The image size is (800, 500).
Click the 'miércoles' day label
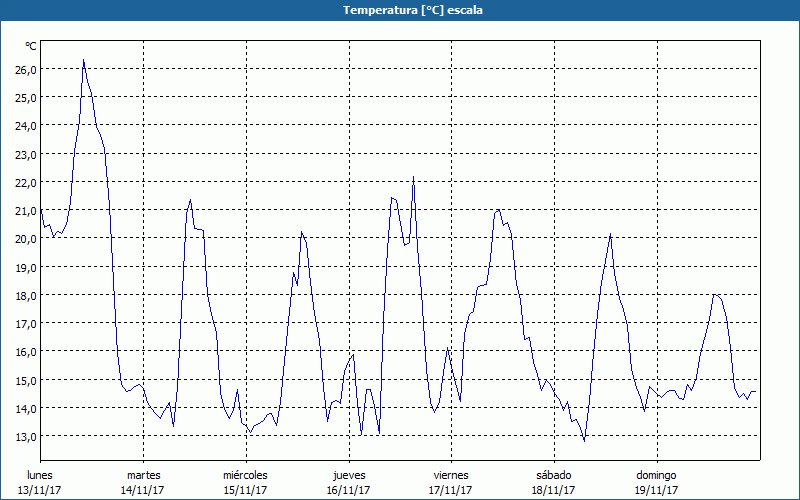pyautogui.click(x=245, y=474)
